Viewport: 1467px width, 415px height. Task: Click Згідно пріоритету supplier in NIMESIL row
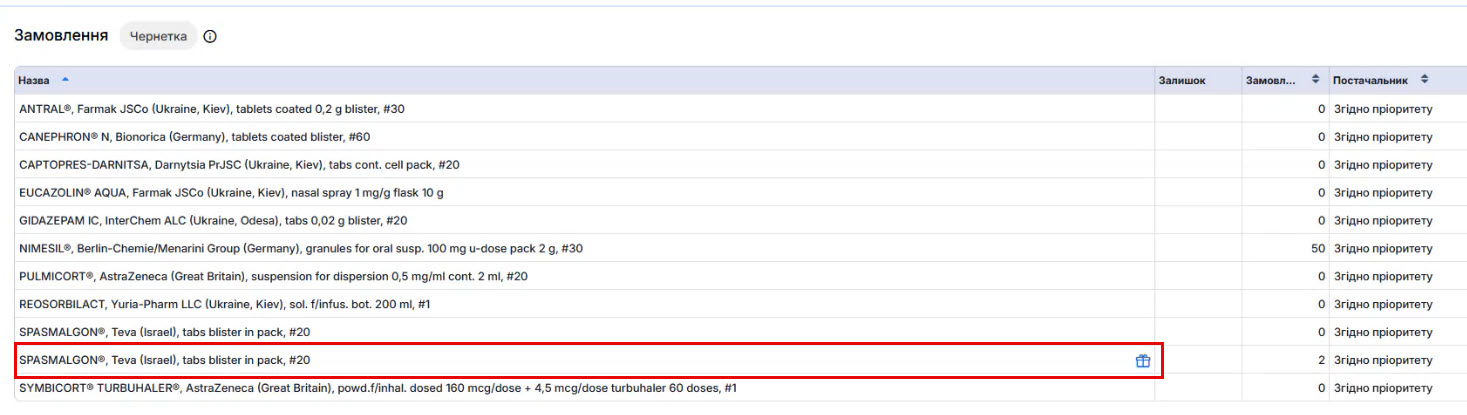[x=1383, y=249]
